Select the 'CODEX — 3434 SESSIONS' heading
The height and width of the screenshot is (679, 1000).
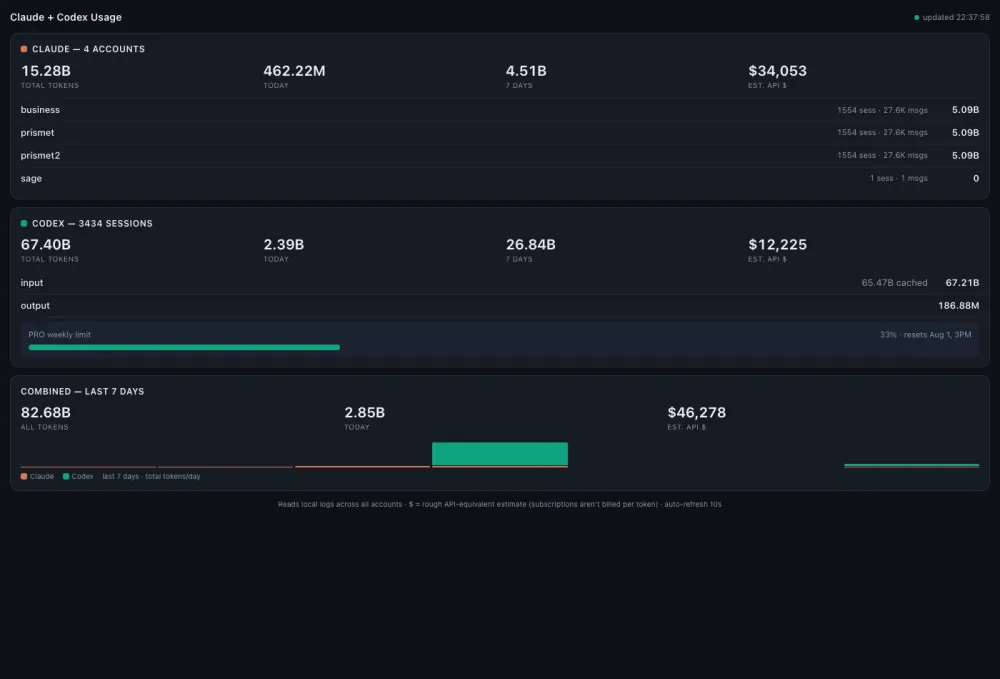click(x=92, y=224)
